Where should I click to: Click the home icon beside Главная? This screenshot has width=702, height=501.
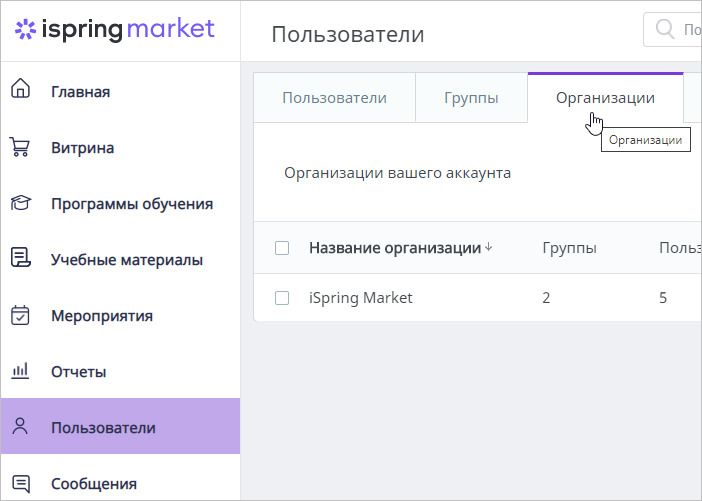coord(20,88)
